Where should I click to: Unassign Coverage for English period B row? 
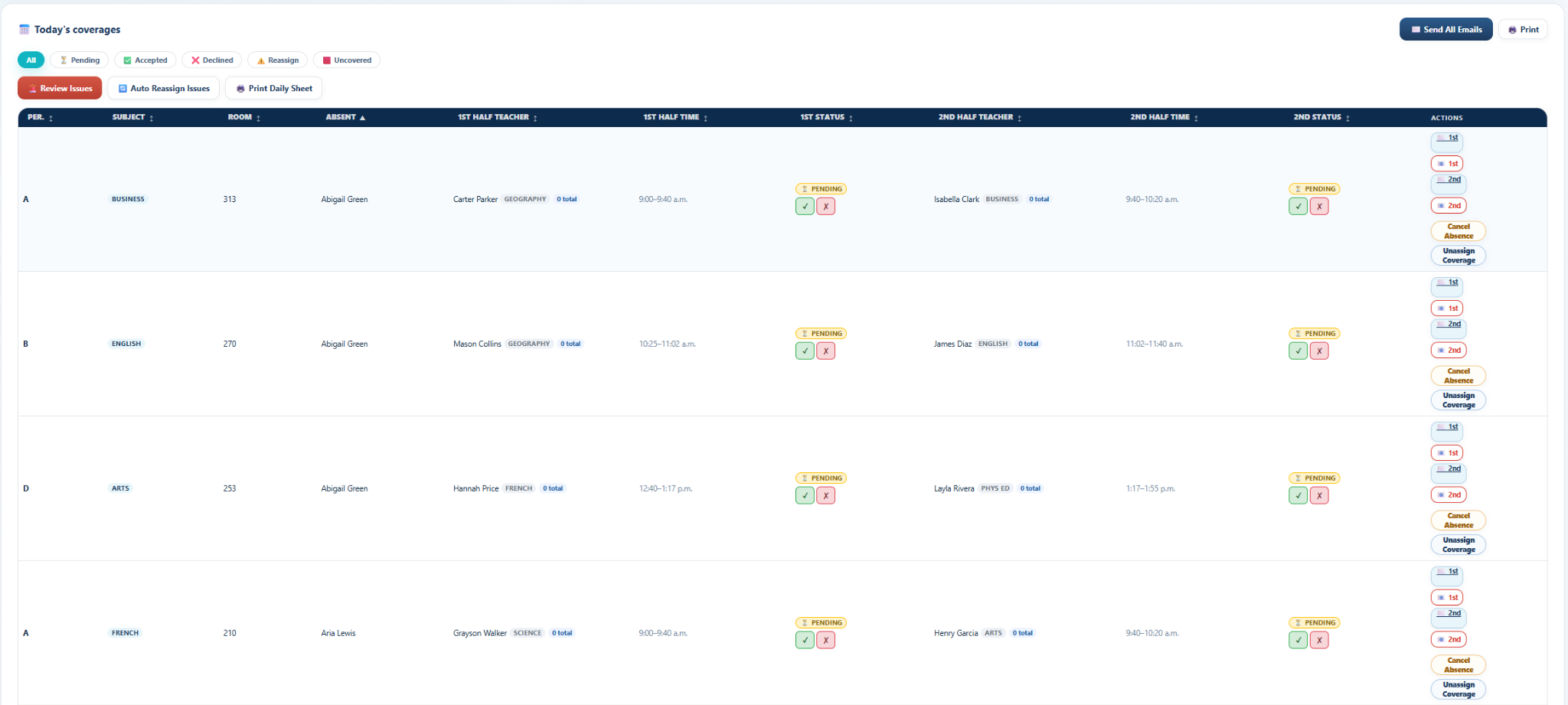(x=1459, y=400)
